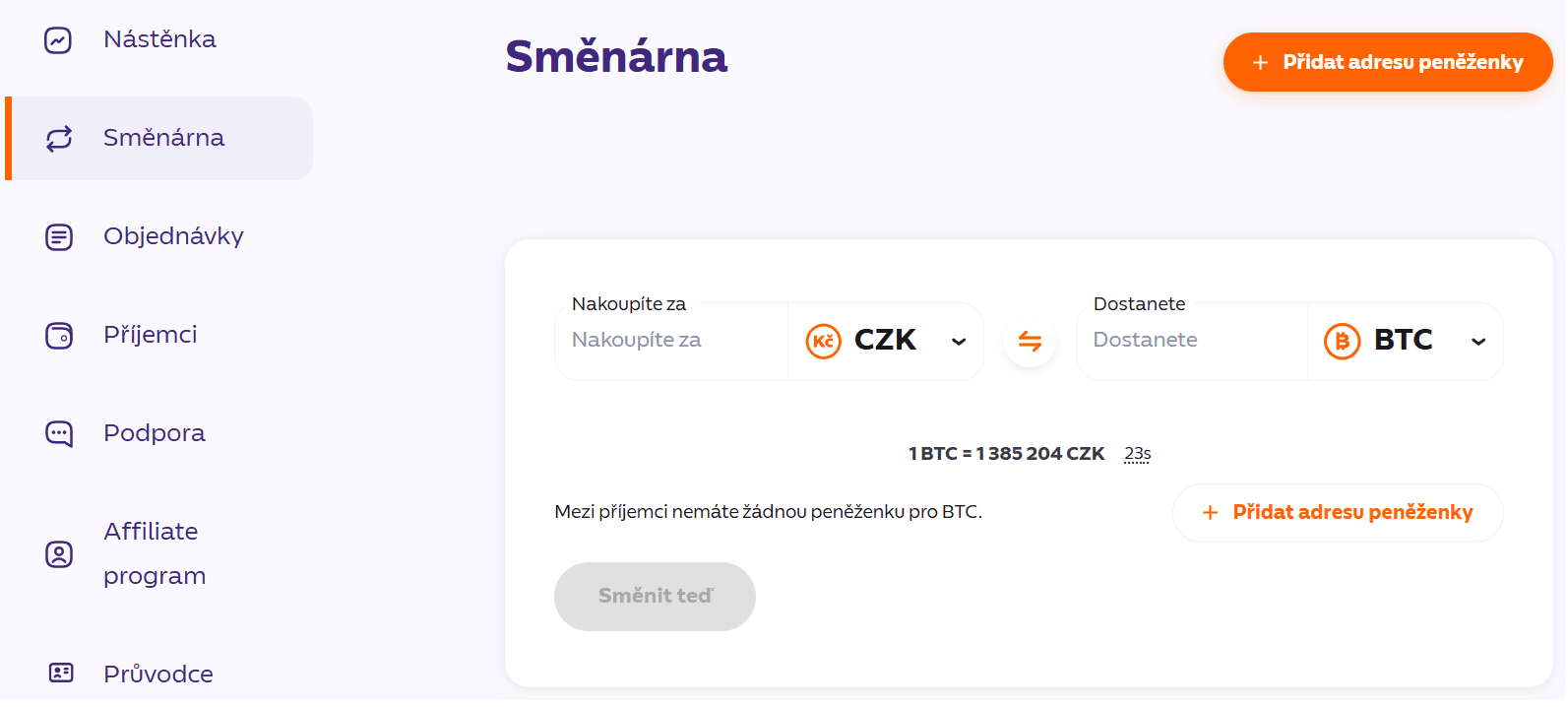Focus the Dostanete amount field
The width and height of the screenshot is (1568, 707).
tap(1192, 342)
